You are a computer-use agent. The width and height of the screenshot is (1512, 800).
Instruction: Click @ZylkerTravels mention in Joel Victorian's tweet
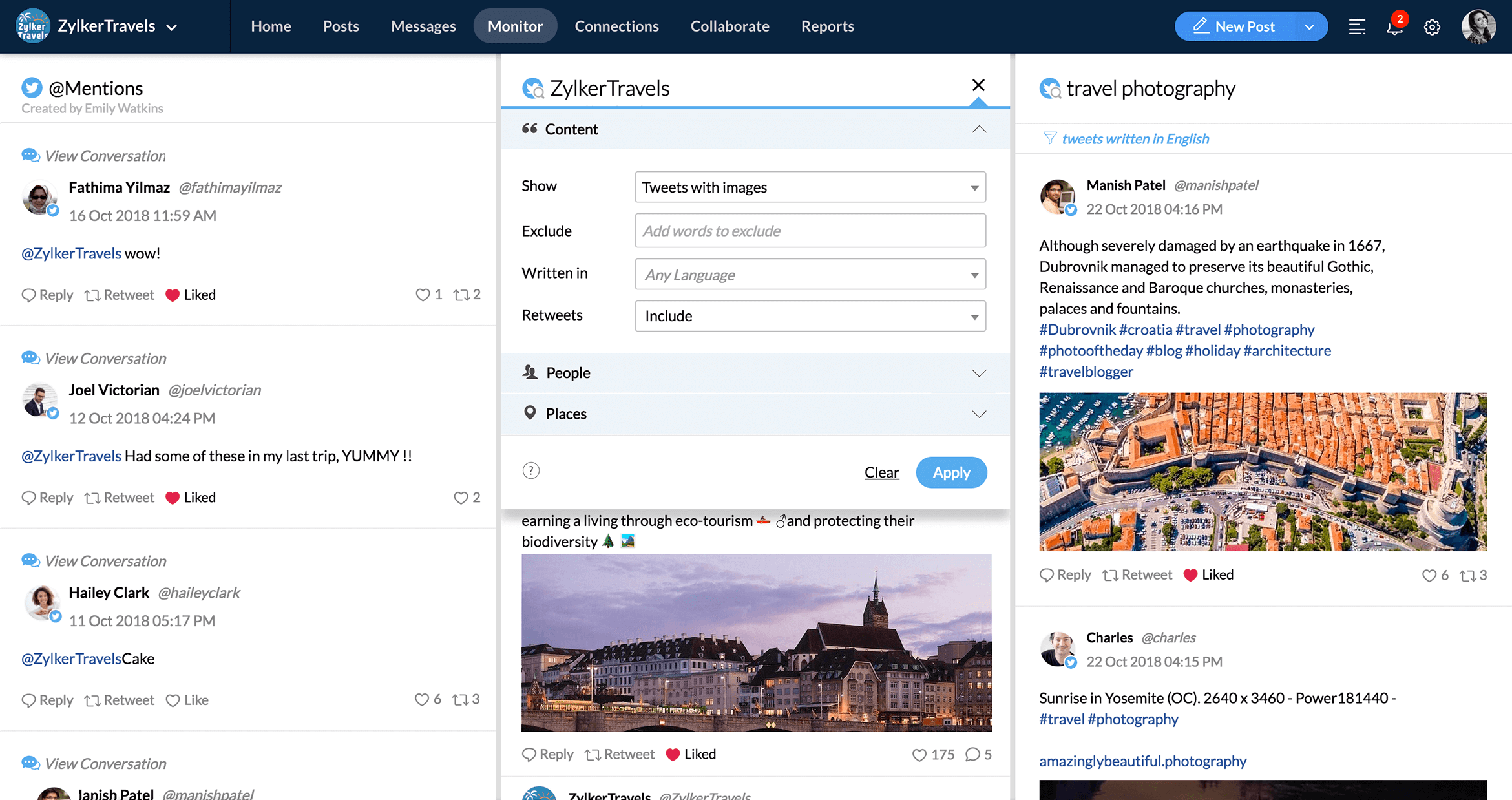click(x=71, y=456)
